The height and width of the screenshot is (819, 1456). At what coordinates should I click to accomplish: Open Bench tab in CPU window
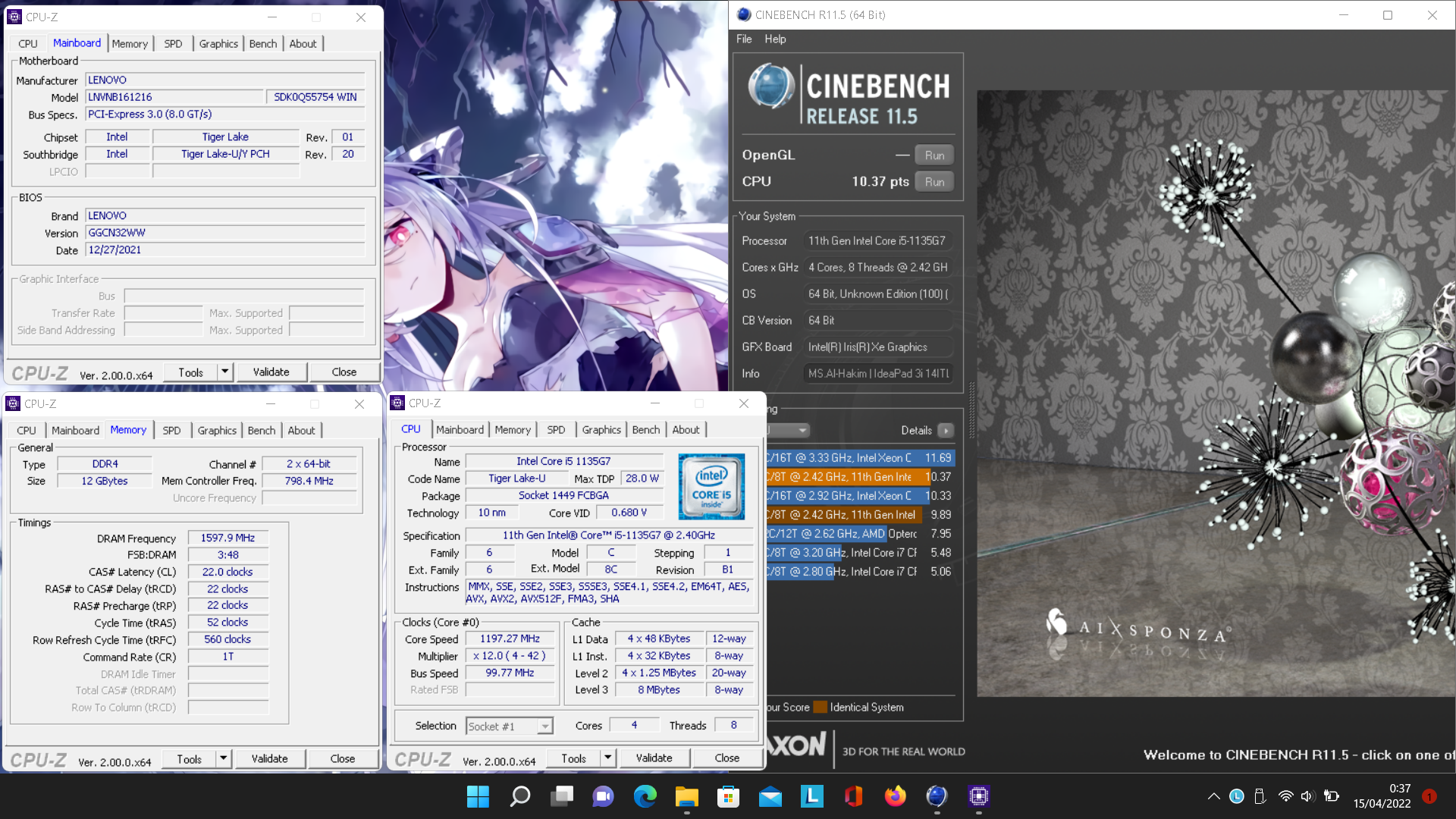[x=646, y=429]
